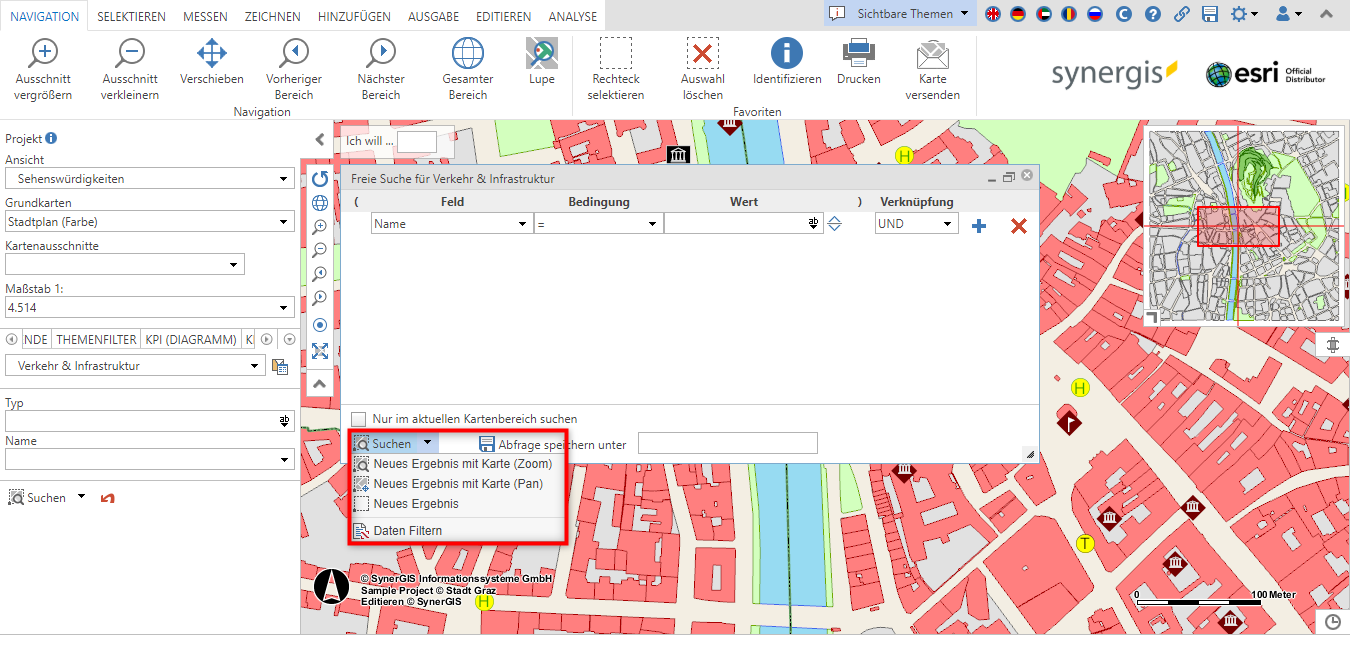Switch to the ANALYSE ribbon tab
Image resolution: width=1350 pixels, height=661 pixels.
point(571,16)
